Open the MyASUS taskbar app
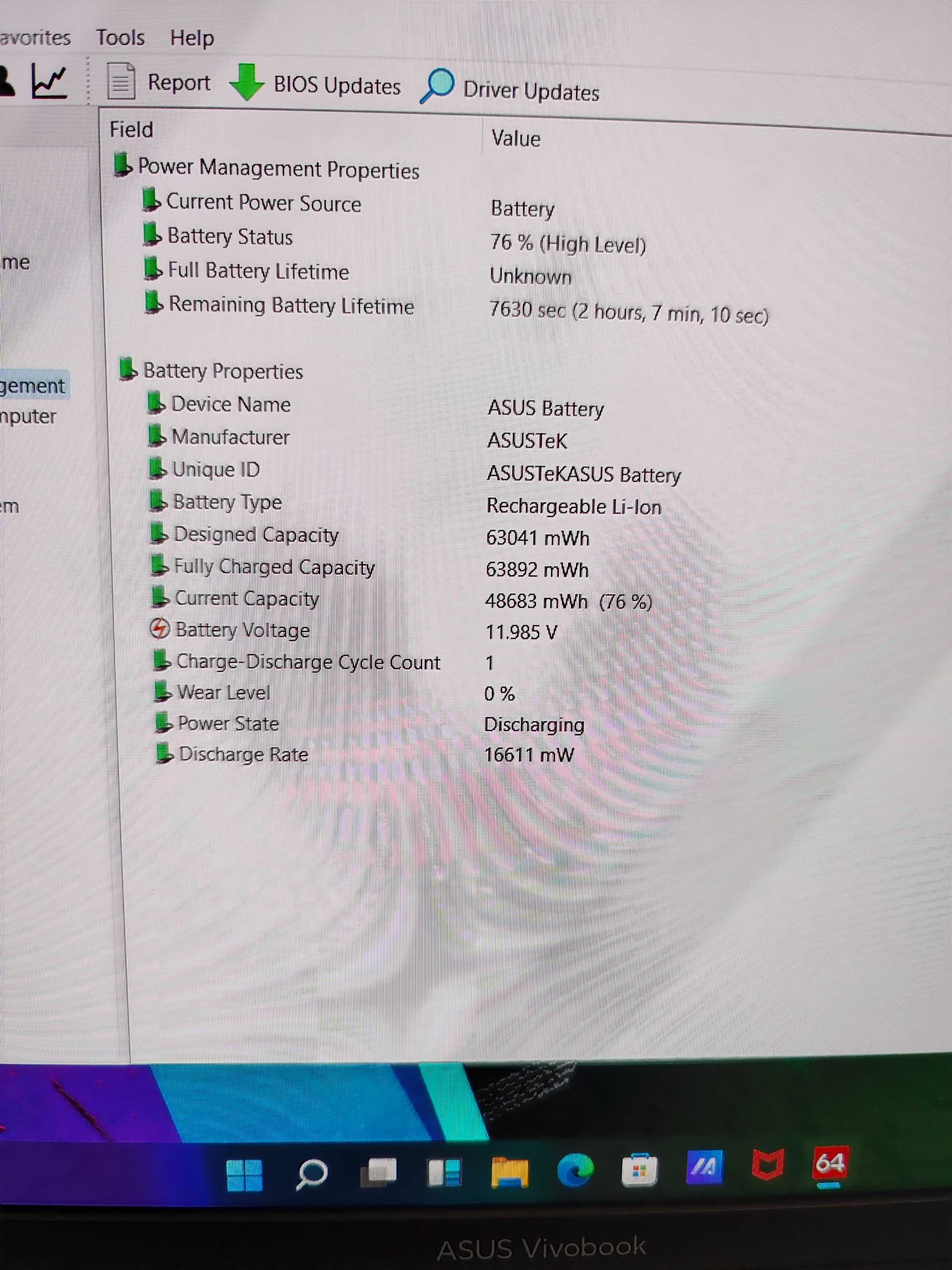Viewport: 952px width, 1270px height. [x=704, y=1167]
